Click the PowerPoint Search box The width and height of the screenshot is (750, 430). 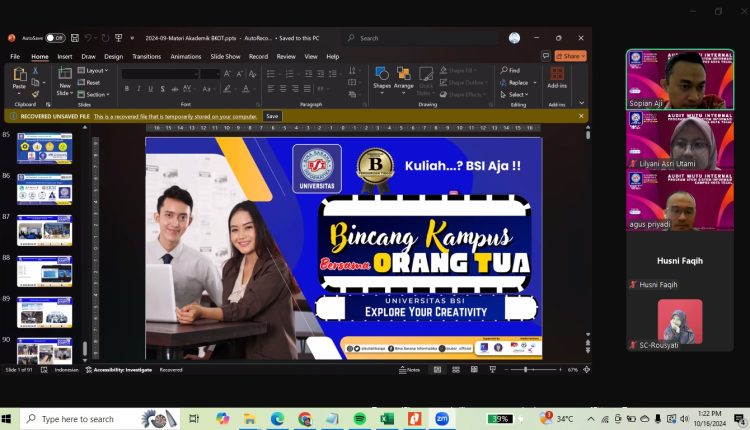click(421, 38)
